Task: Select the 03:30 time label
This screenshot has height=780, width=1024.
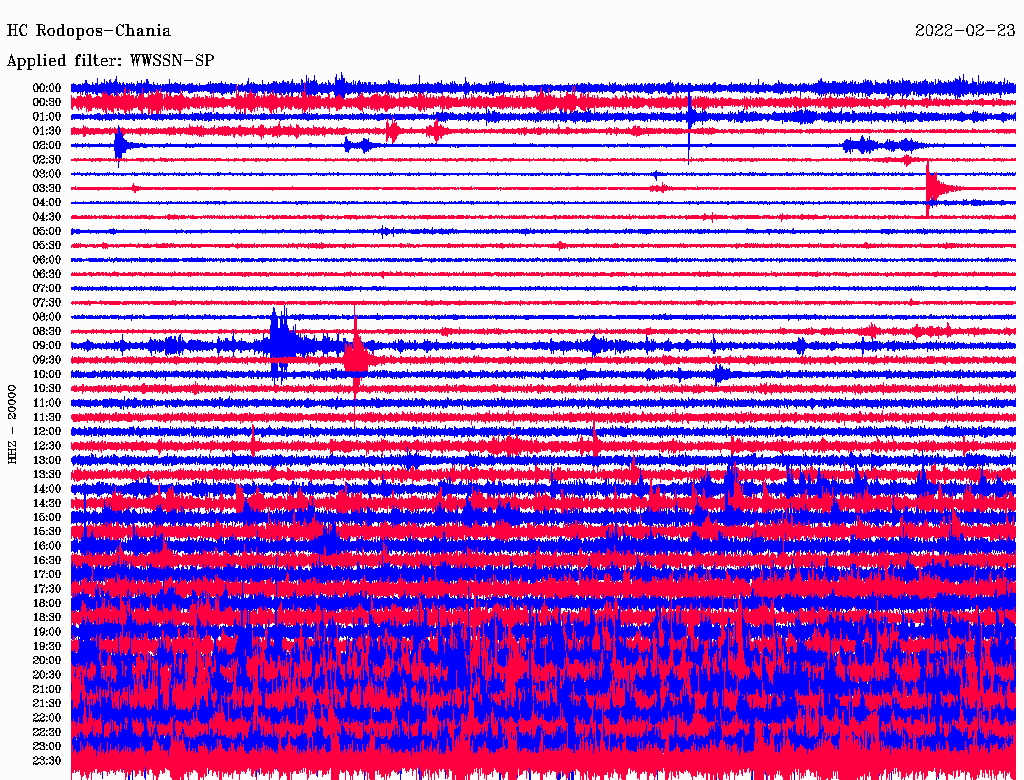Action: (47, 188)
